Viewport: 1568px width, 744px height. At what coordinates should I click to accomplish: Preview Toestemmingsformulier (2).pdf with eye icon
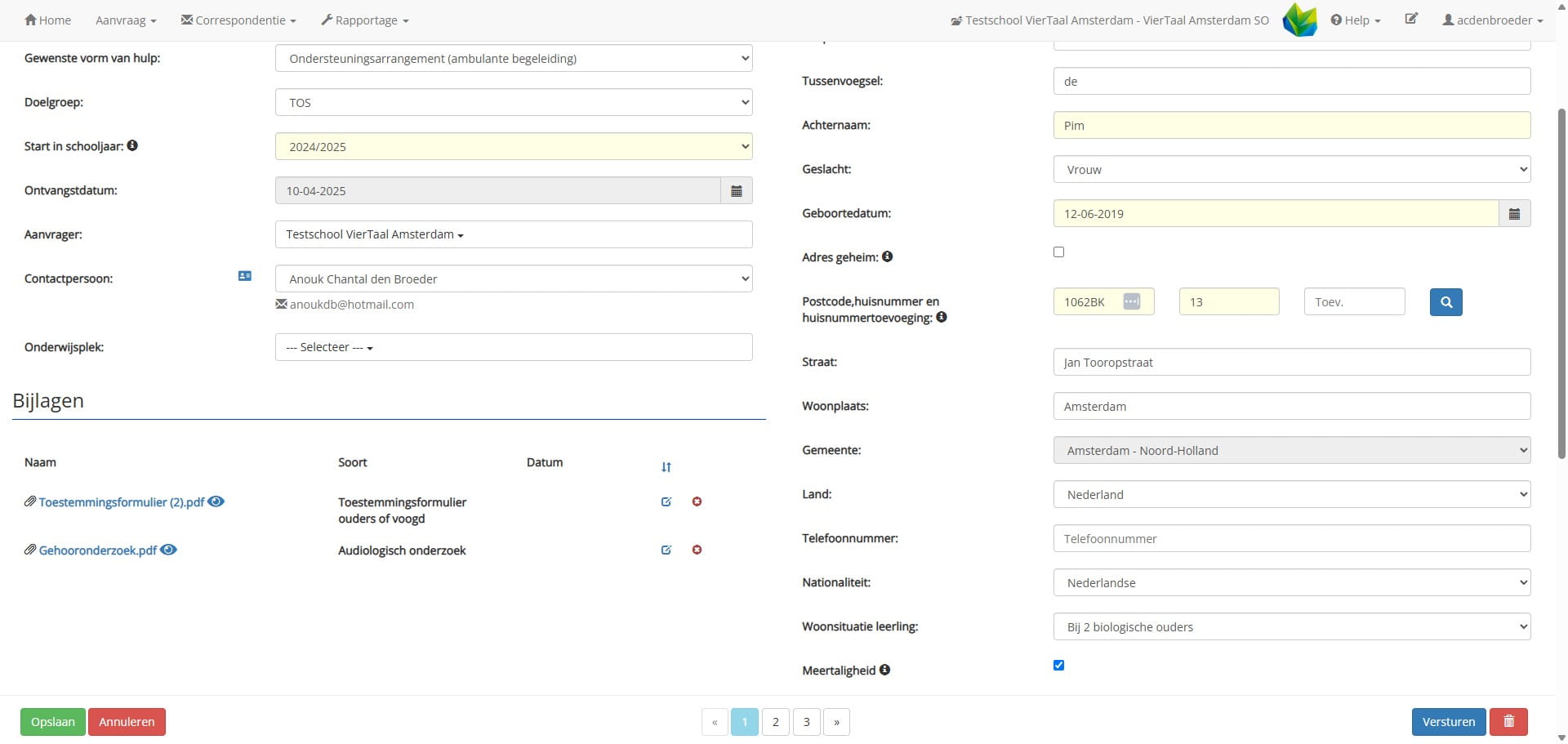[x=216, y=501]
